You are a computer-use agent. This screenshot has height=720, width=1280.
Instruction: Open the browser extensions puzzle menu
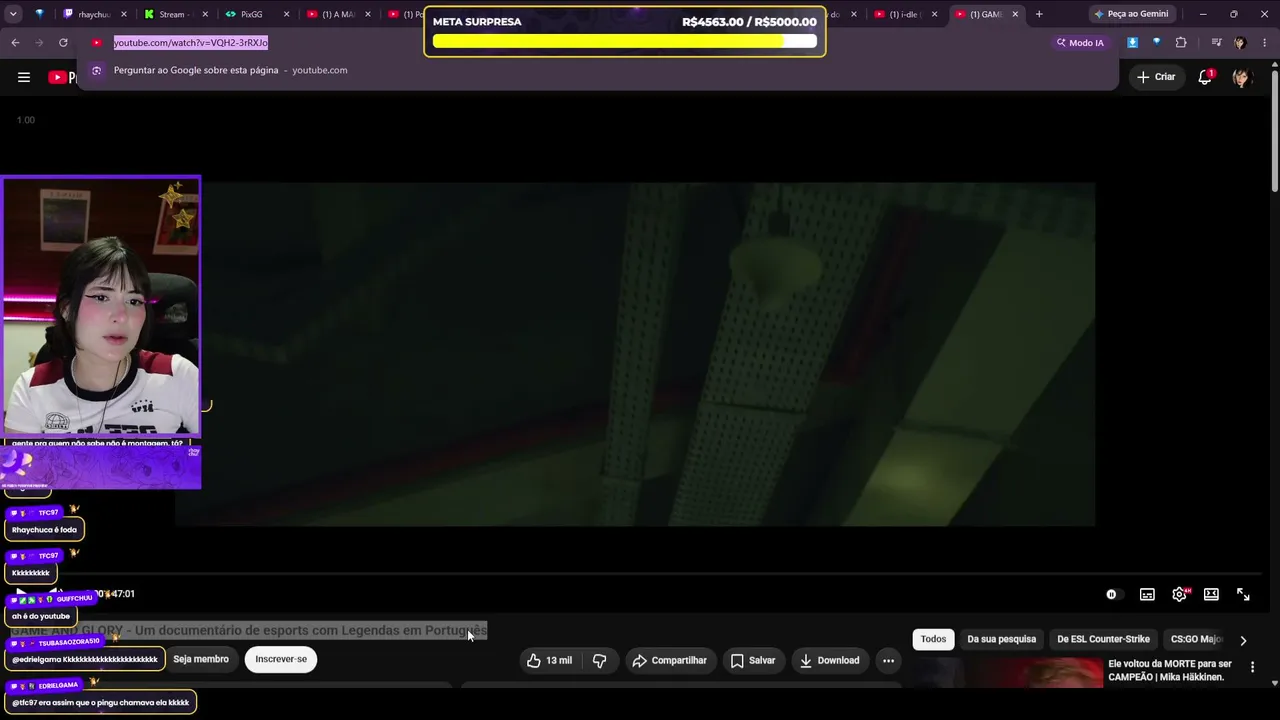point(1181,43)
